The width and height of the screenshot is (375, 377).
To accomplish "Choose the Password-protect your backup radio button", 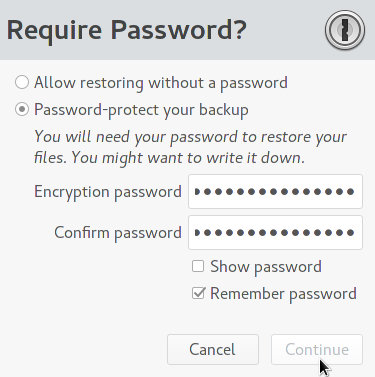I will click(x=22, y=109).
